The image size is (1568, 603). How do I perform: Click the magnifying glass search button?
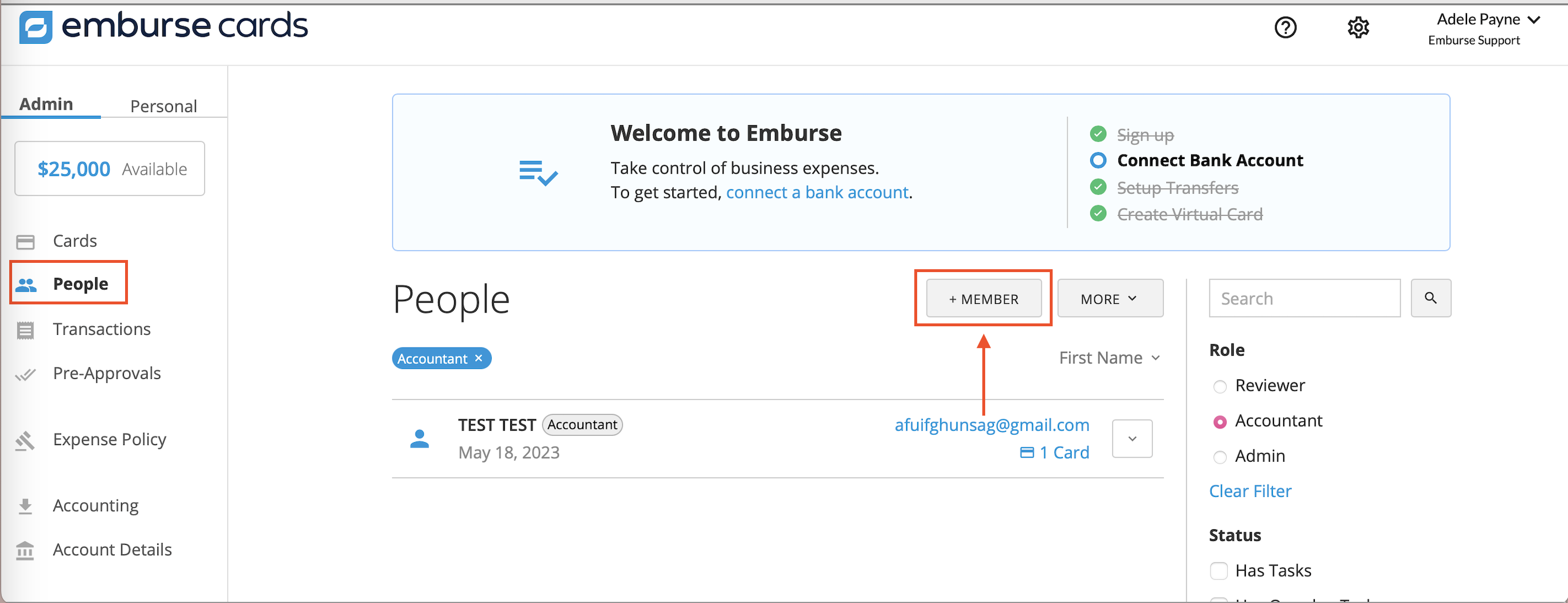point(1430,298)
